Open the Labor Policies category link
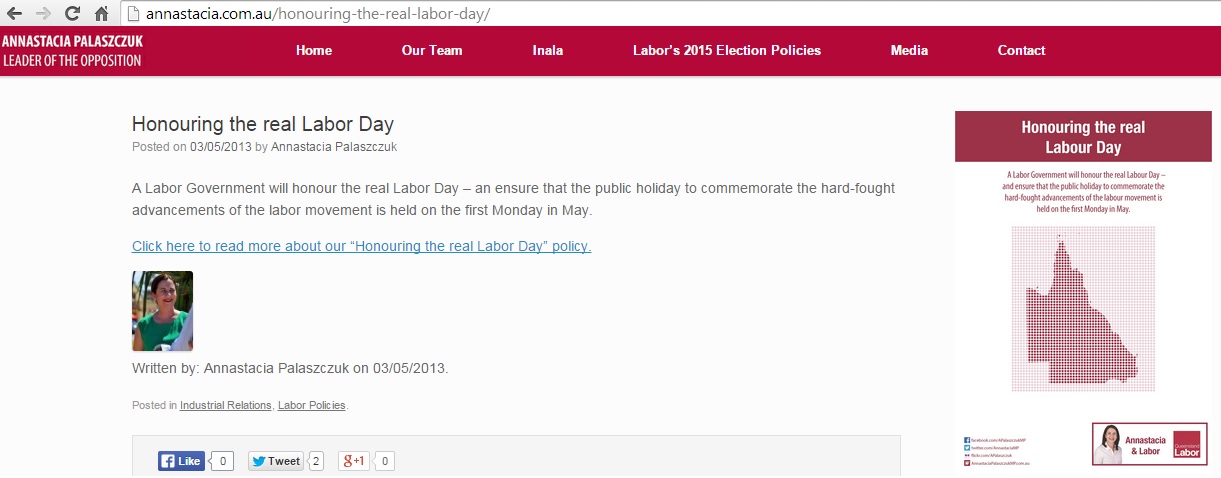 point(311,405)
